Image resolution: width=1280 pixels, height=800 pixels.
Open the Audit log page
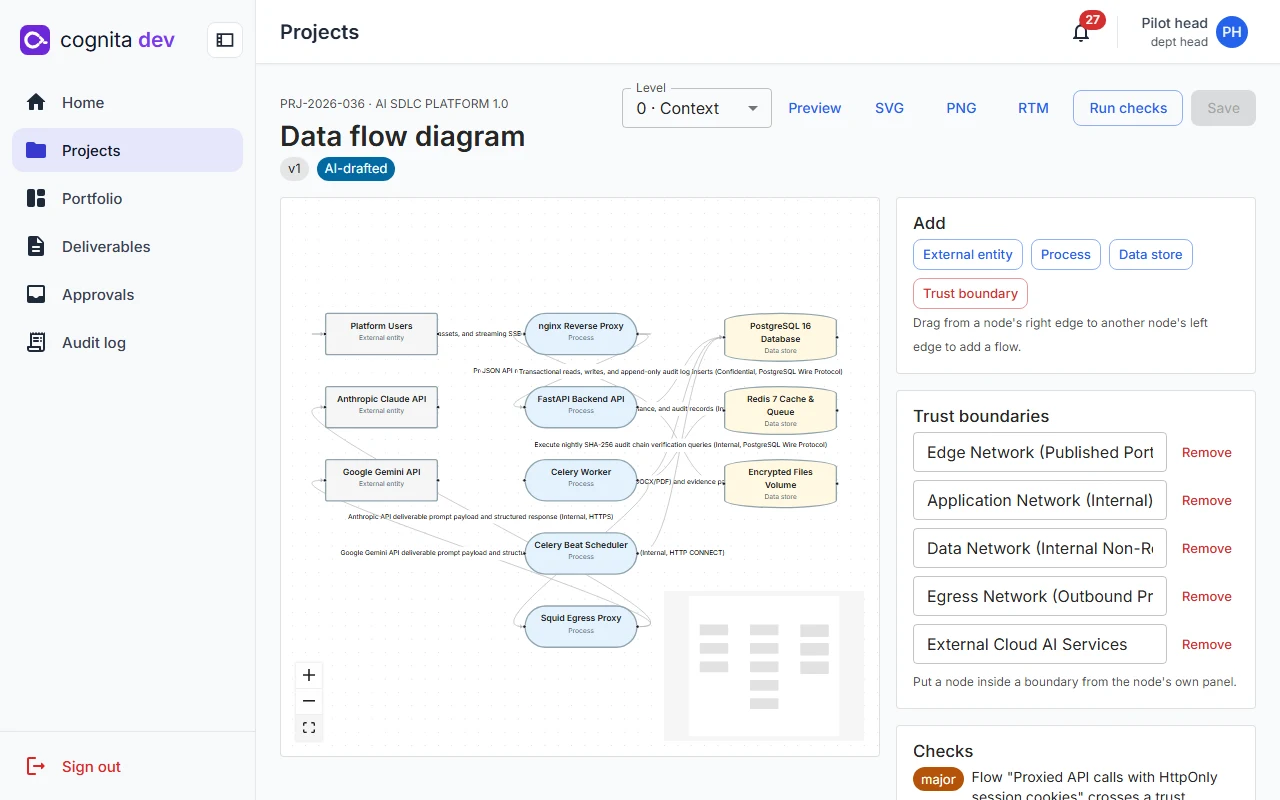pos(128,342)
